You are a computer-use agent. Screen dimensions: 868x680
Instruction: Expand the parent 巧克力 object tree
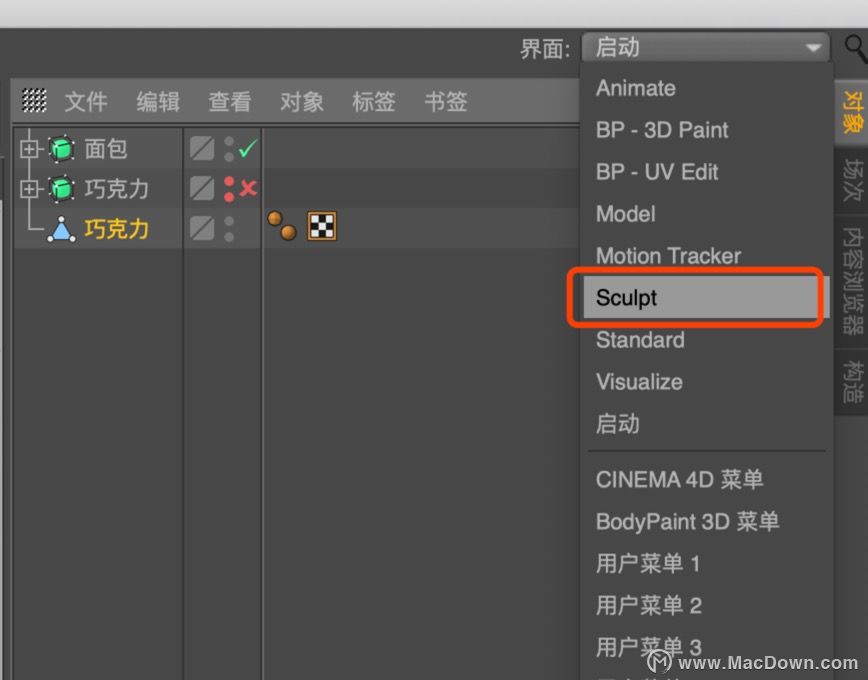(x=29, y=189)
